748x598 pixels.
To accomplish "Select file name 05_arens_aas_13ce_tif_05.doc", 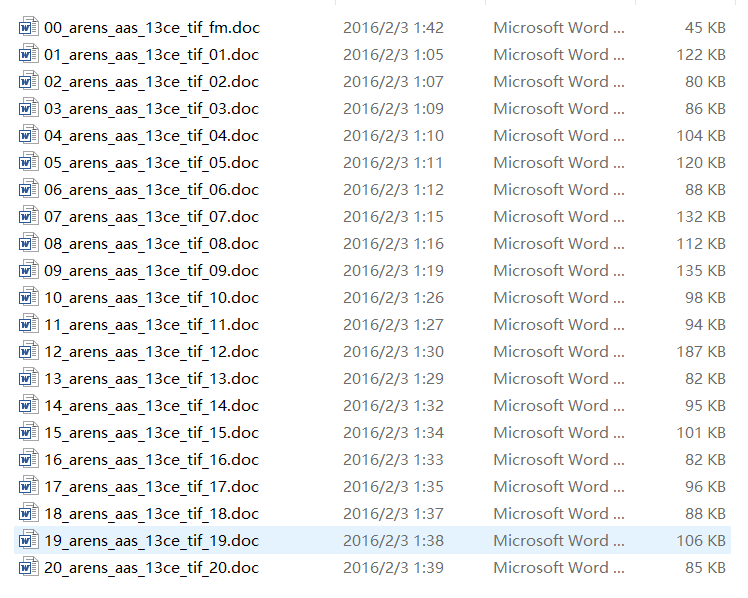I will [151, 163].
